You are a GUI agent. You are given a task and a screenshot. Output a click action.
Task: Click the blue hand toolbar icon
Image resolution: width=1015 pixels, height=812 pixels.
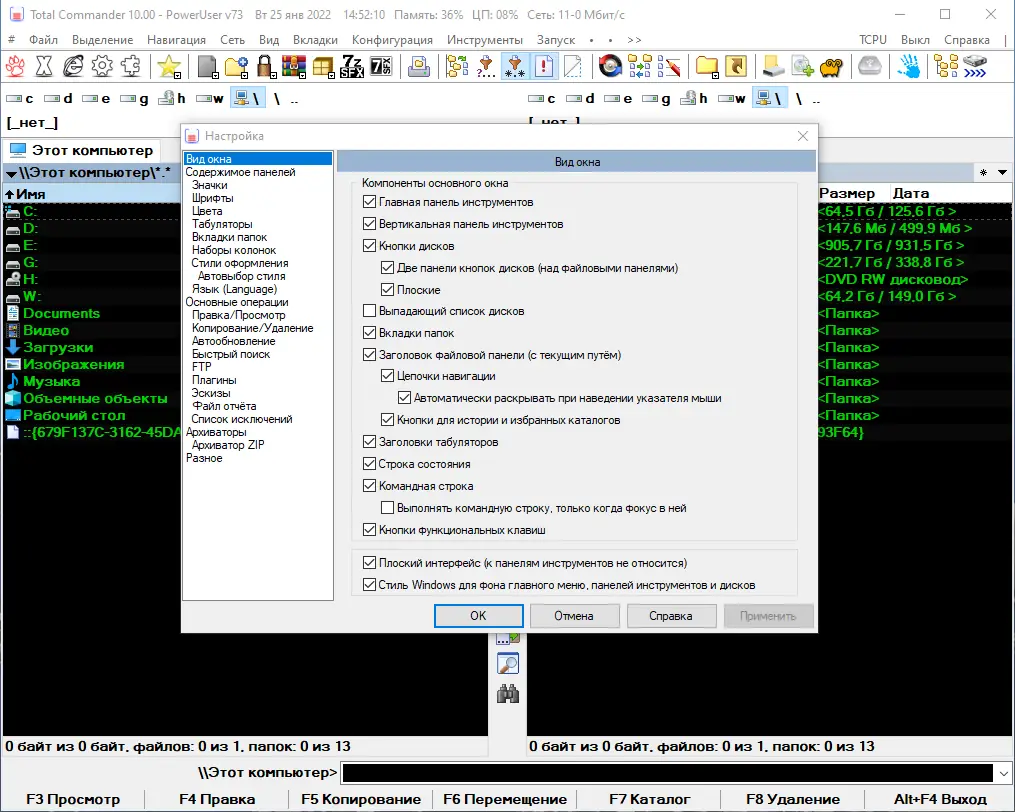(909, 66)
